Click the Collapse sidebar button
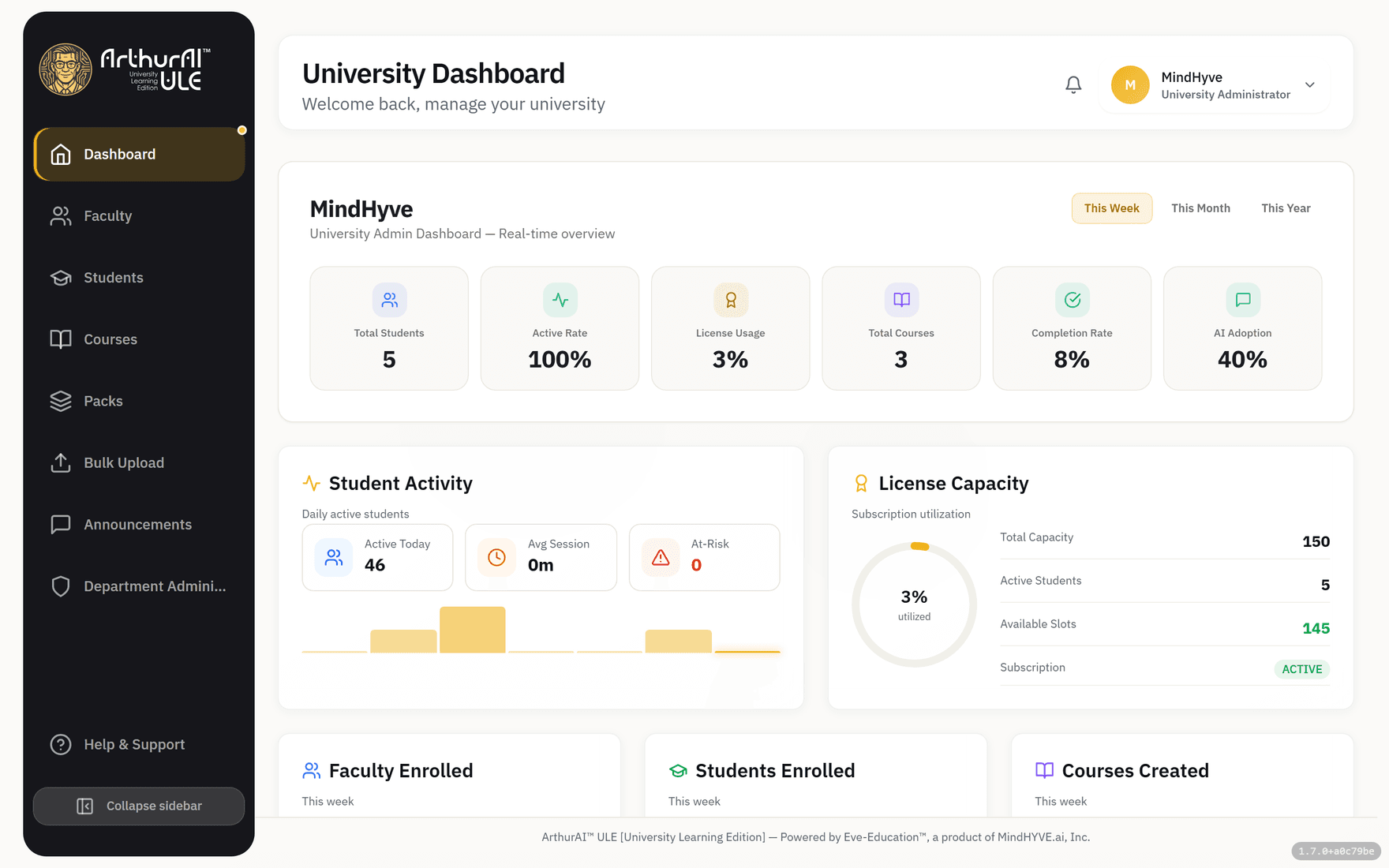 pyautogui.click(x=139, y=806)
